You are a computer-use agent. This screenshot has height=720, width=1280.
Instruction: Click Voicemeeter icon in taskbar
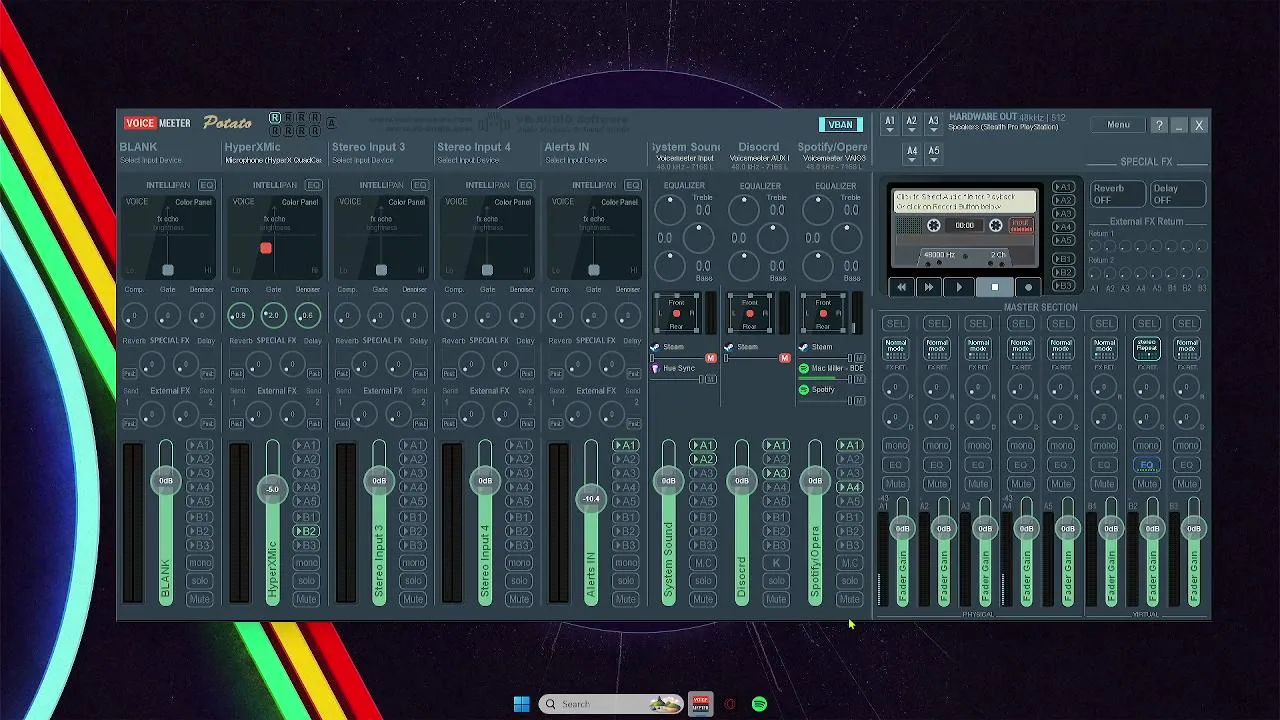700,704
